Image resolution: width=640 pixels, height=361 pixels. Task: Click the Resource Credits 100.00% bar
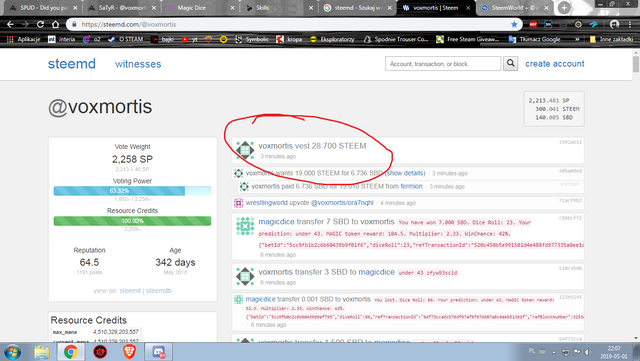[x=132, y=221]
